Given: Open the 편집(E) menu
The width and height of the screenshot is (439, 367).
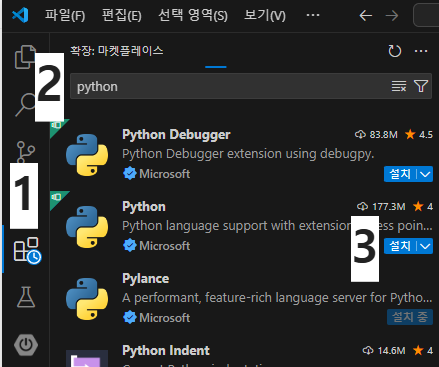Looking at the screenshot, I should tap(122, 15).
